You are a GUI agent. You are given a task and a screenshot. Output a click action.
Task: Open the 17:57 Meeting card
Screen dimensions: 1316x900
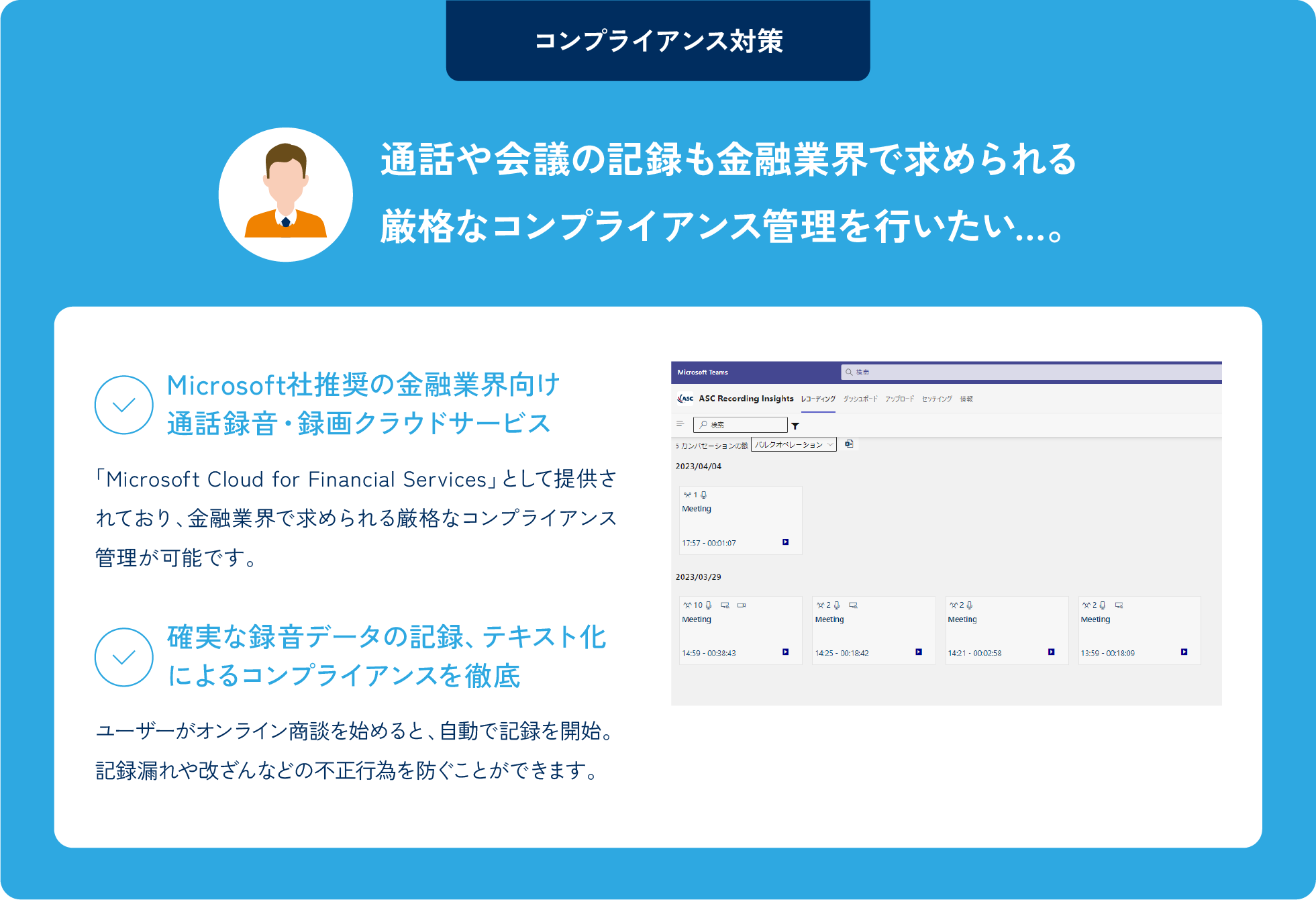point(741,520)
